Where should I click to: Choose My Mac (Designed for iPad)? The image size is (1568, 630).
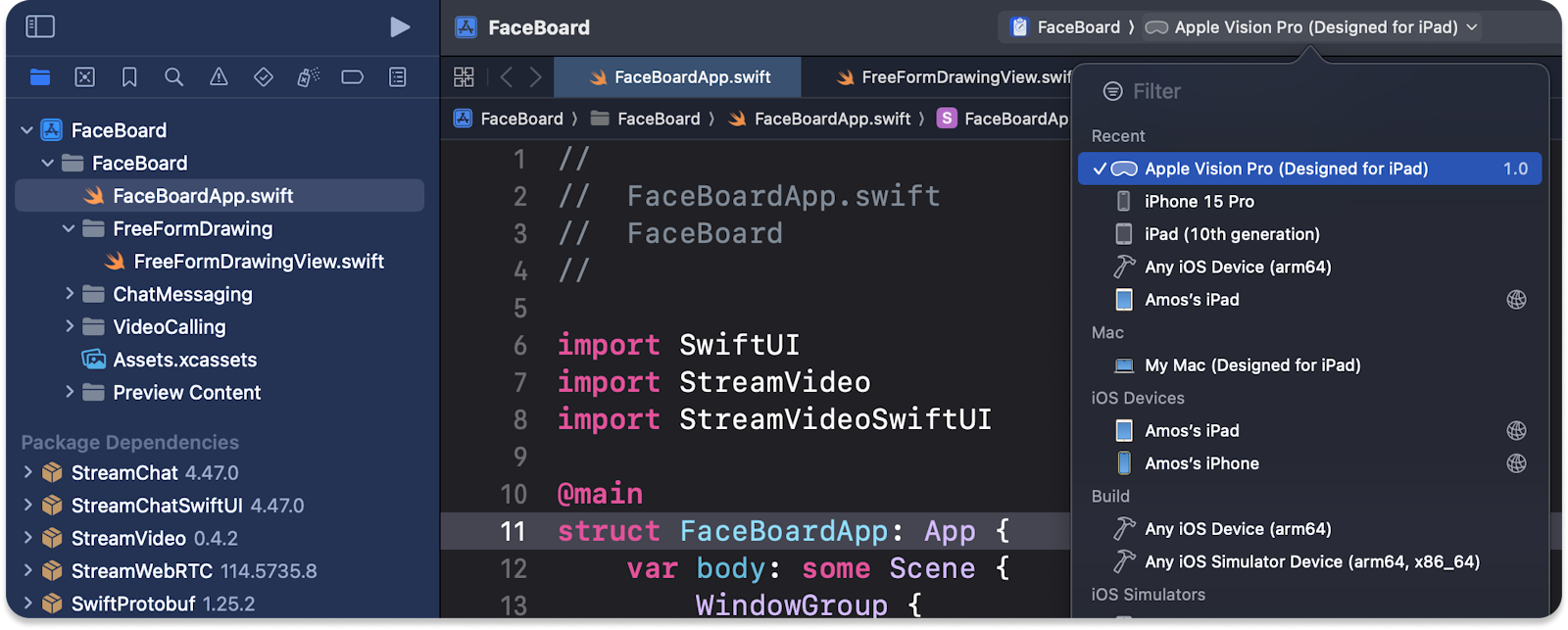[1251, 365]
